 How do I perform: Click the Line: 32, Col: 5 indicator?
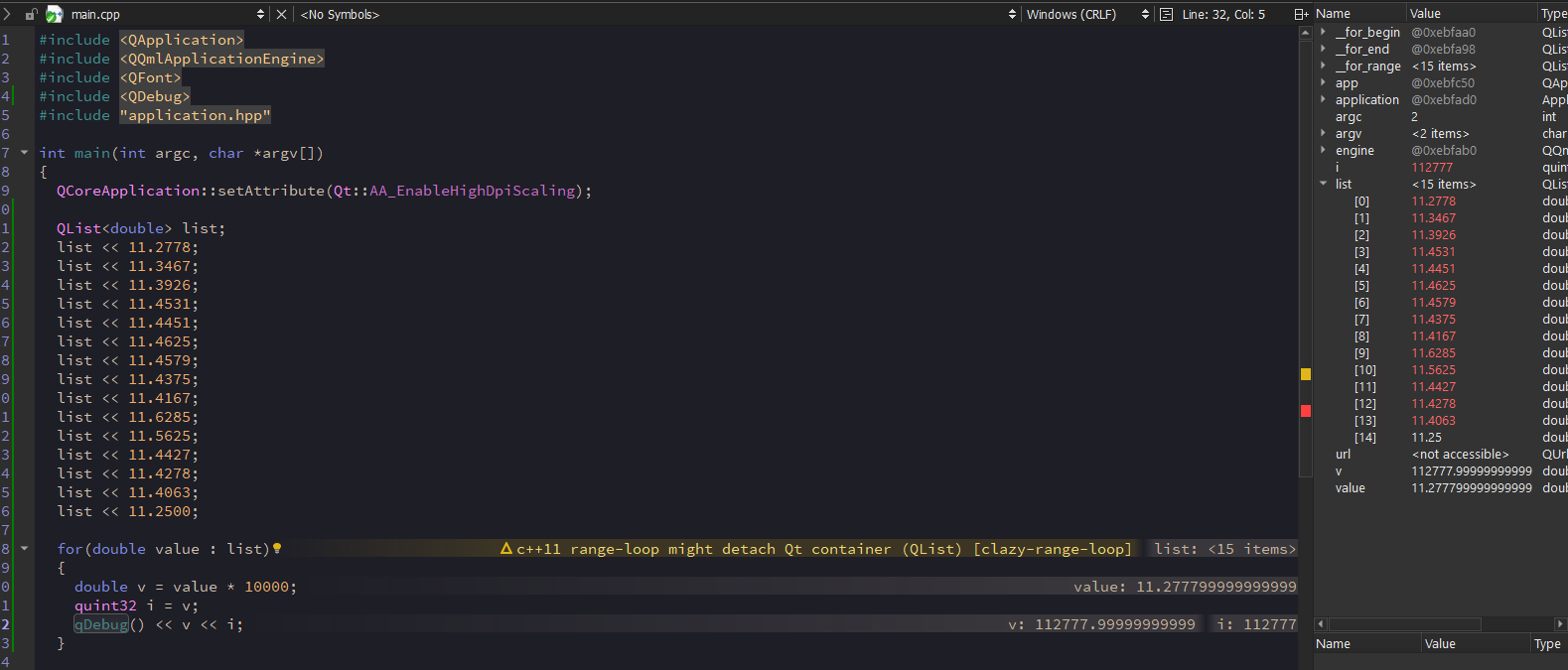pos(1223,14)
